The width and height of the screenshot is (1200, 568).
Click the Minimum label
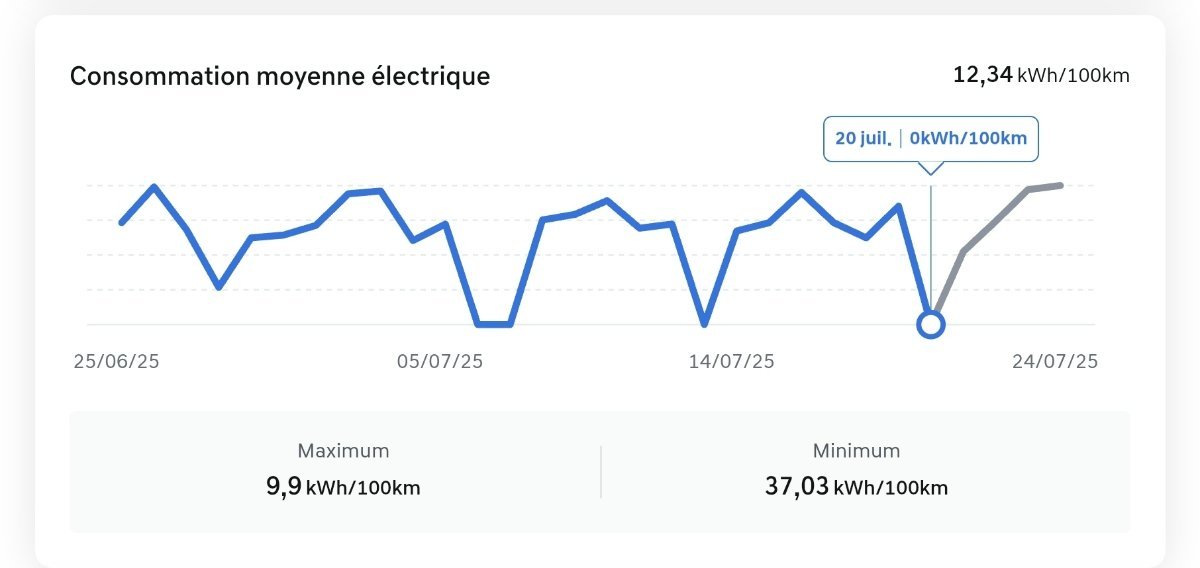pyautogui.click(x=856, y=451)
